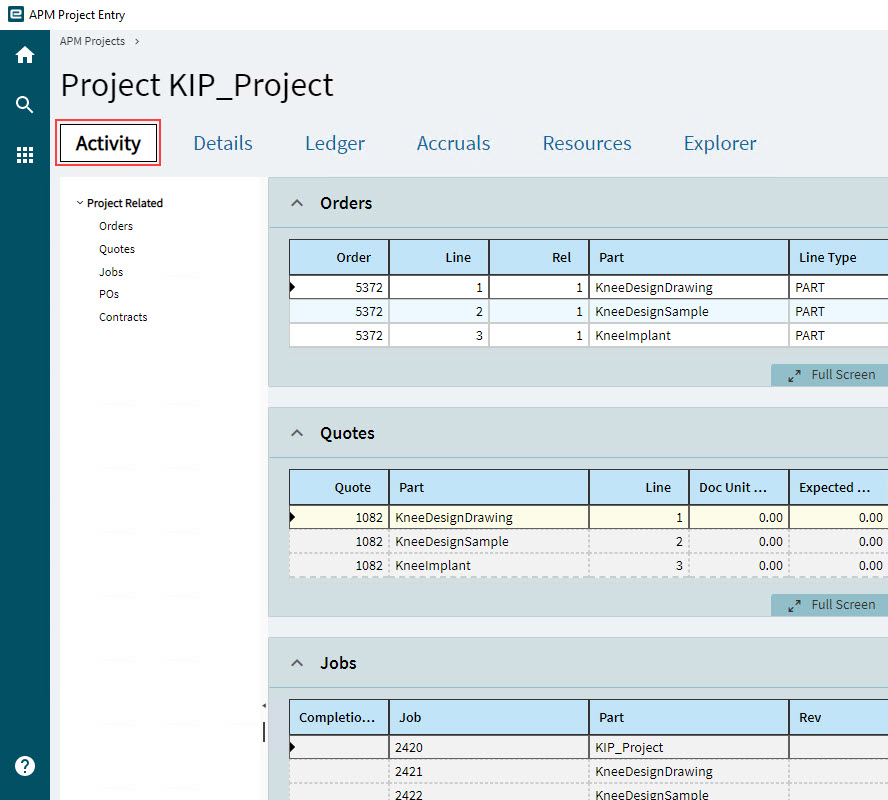Select Jobs in the project tree
The height and width of the screenshot is (800, 888).
coord(111,272)
